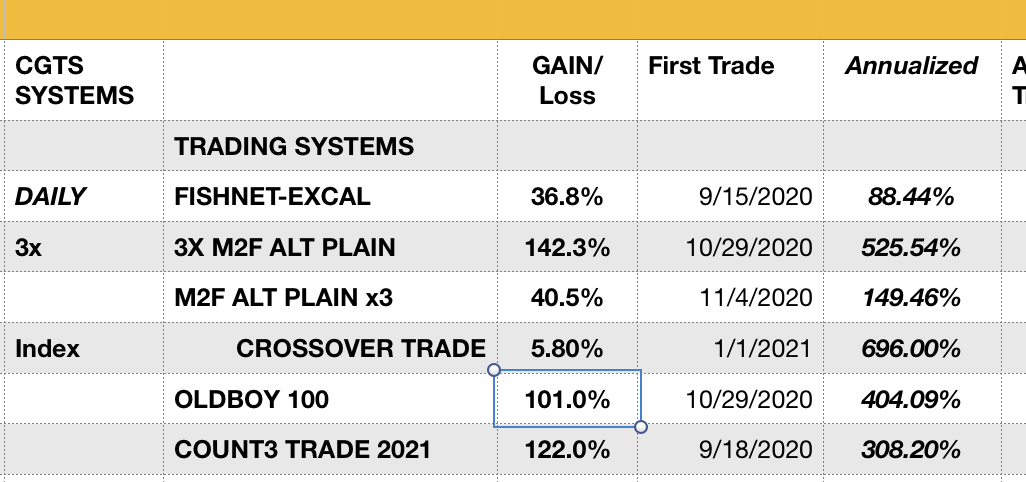Viewport: 1026px width, 482px height.
Task: Select the FISHNET-EXCAL name cell
Action: click(x=330, y=196)
